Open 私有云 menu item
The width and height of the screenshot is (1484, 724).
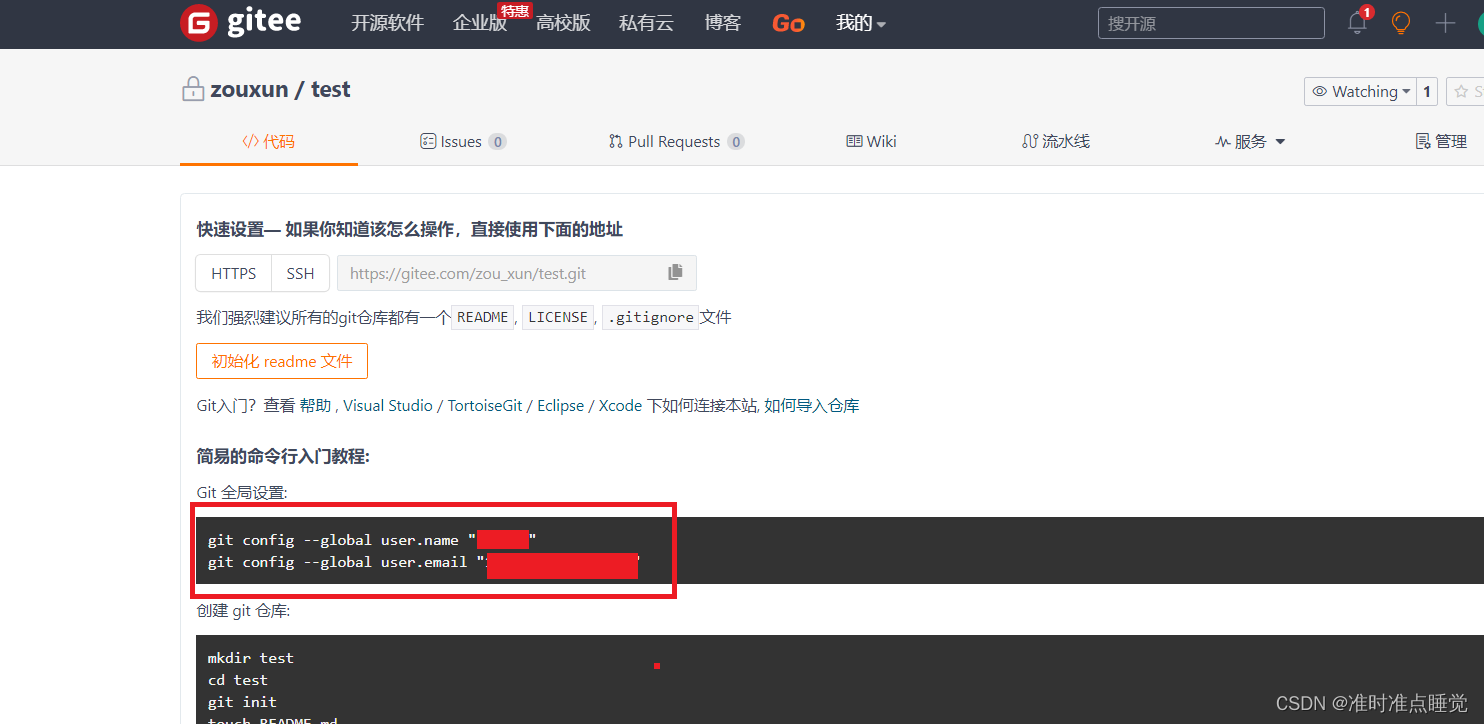(646, 23)
